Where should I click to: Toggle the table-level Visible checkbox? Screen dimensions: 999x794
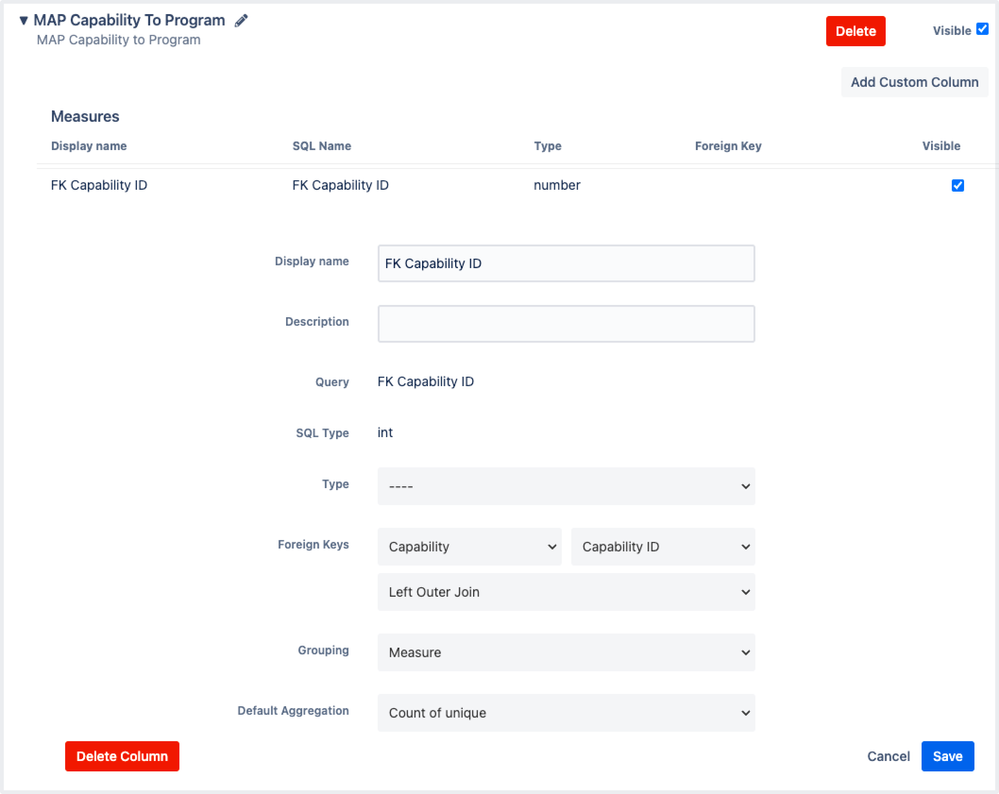(982, 29)
